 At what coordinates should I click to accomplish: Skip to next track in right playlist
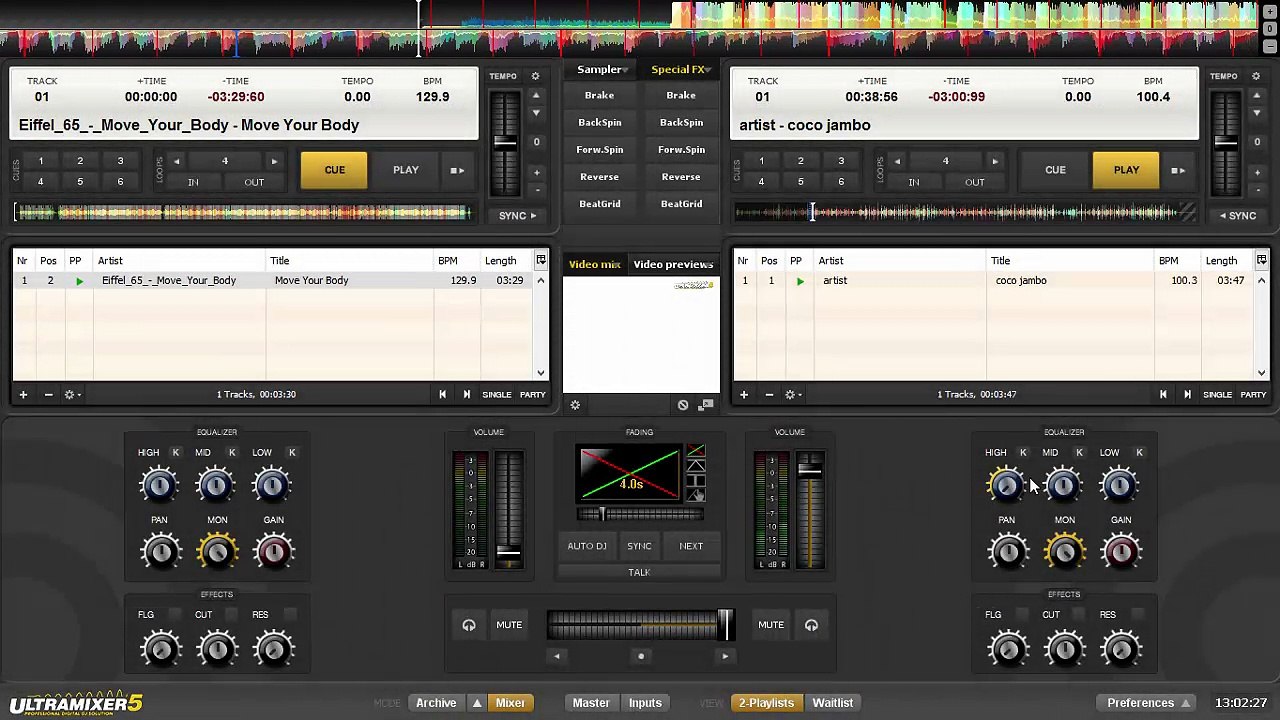point(1187,395)
